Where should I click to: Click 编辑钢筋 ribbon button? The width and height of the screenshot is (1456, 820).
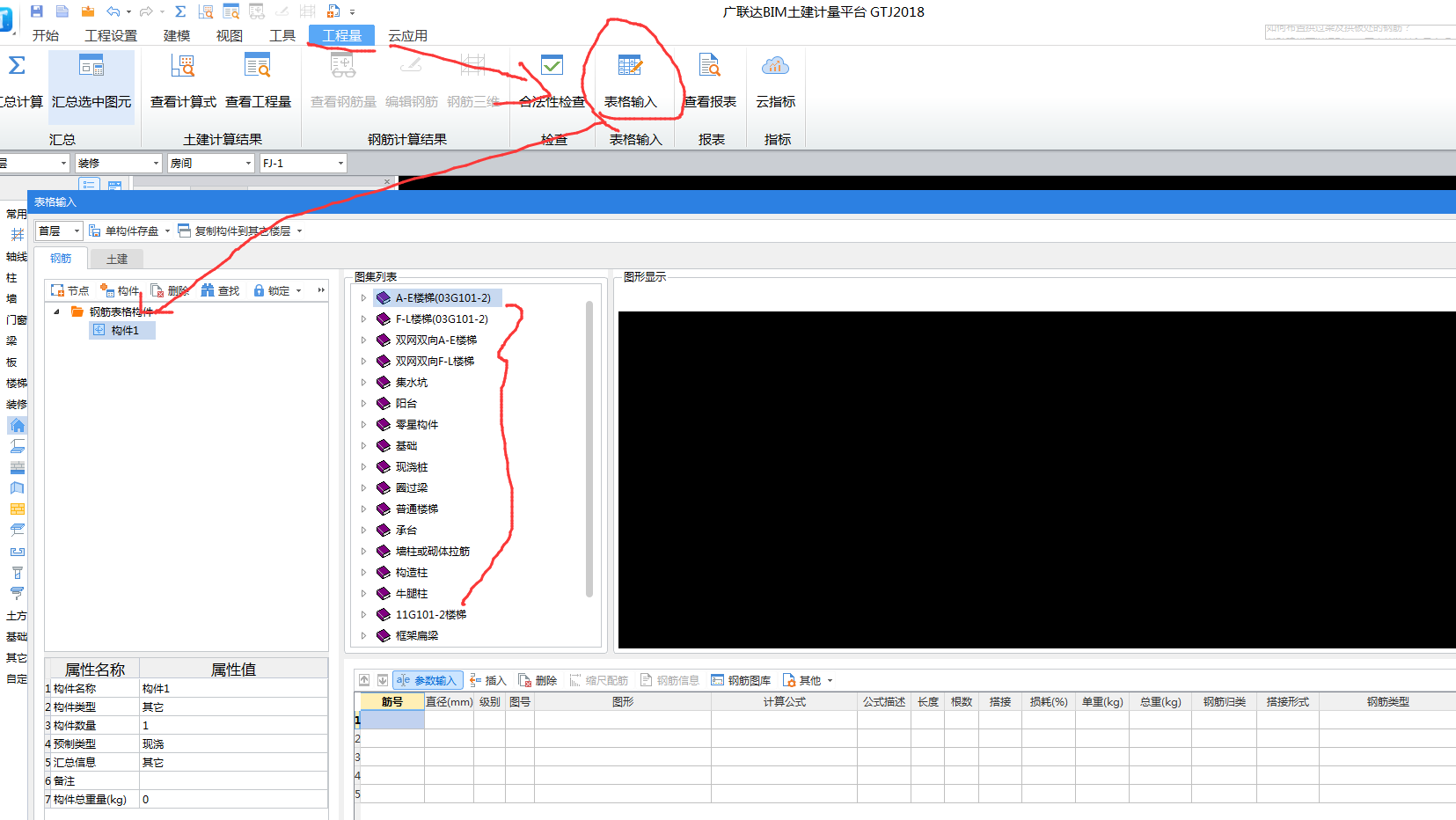click(411, 81)
